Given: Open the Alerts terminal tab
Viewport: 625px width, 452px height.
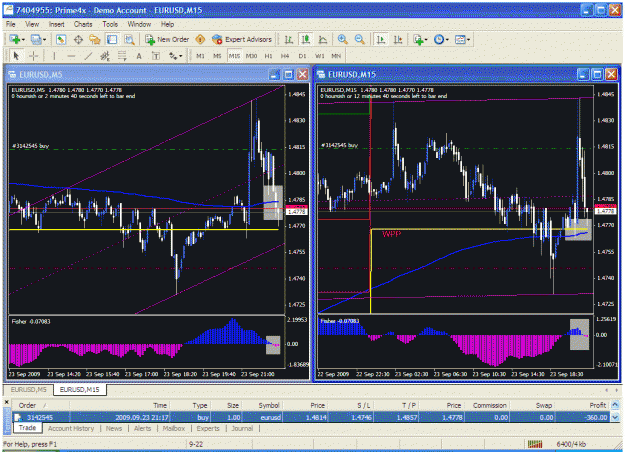Looking at the screenshot, I should click(x=142, y=428).
